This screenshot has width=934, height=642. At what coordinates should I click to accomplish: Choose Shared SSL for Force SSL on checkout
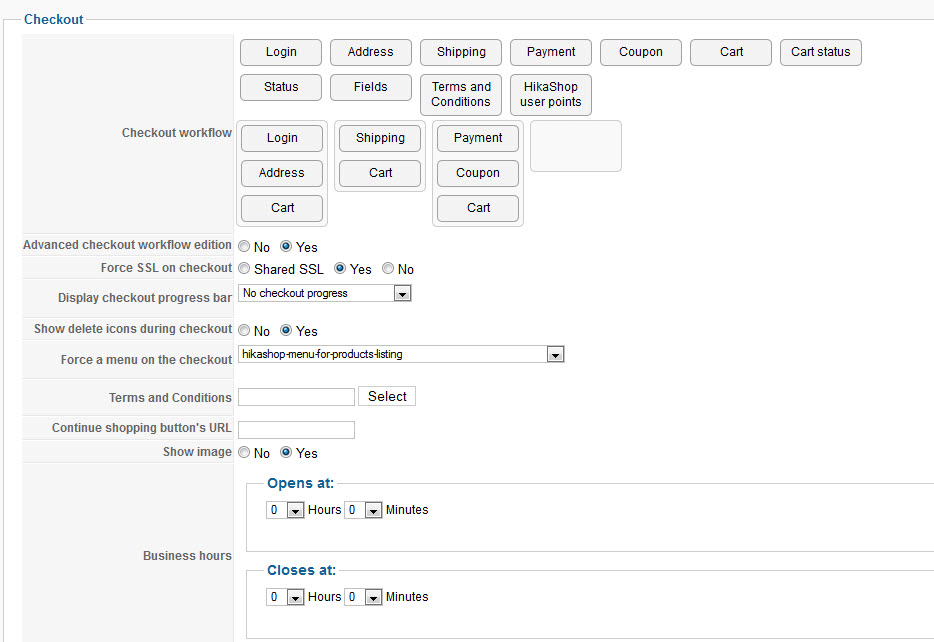point(245,269)
